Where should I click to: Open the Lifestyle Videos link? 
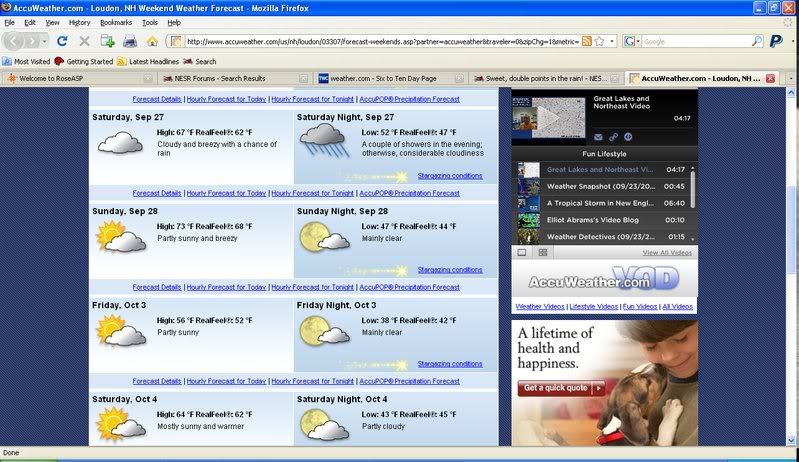click(x=594, y=307)
